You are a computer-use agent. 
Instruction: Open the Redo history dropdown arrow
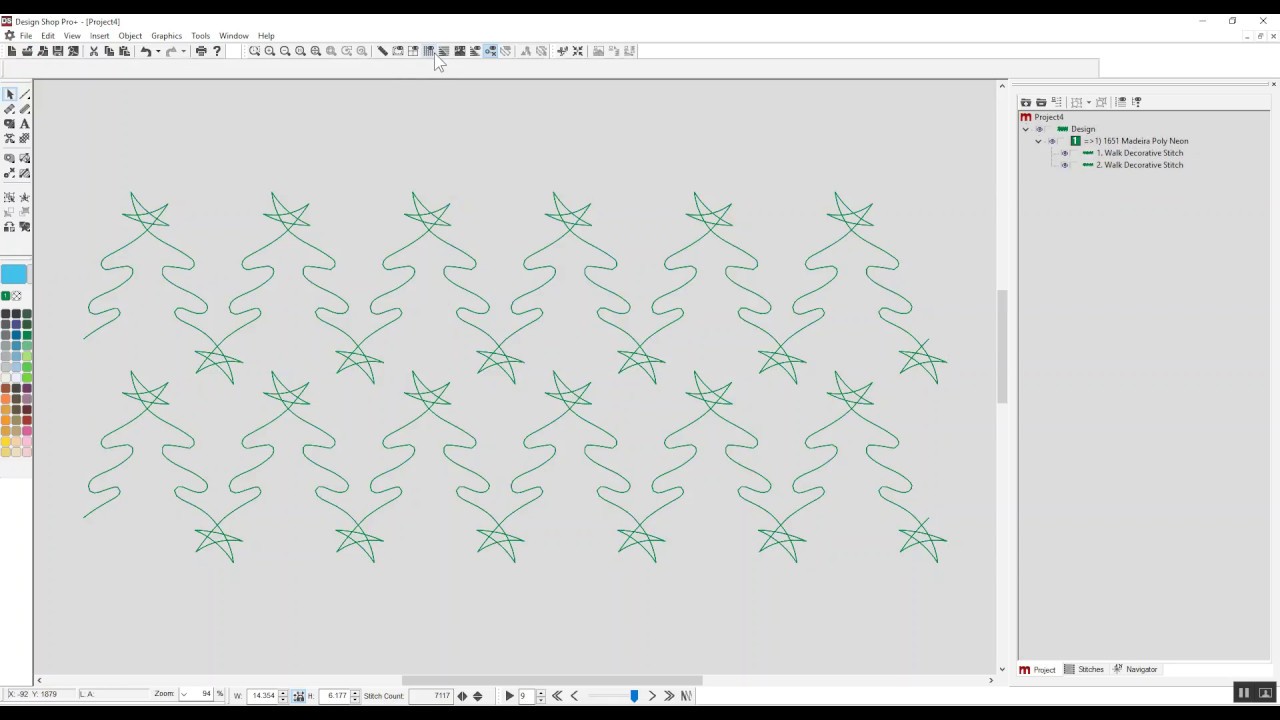click(x=184, y=51)
